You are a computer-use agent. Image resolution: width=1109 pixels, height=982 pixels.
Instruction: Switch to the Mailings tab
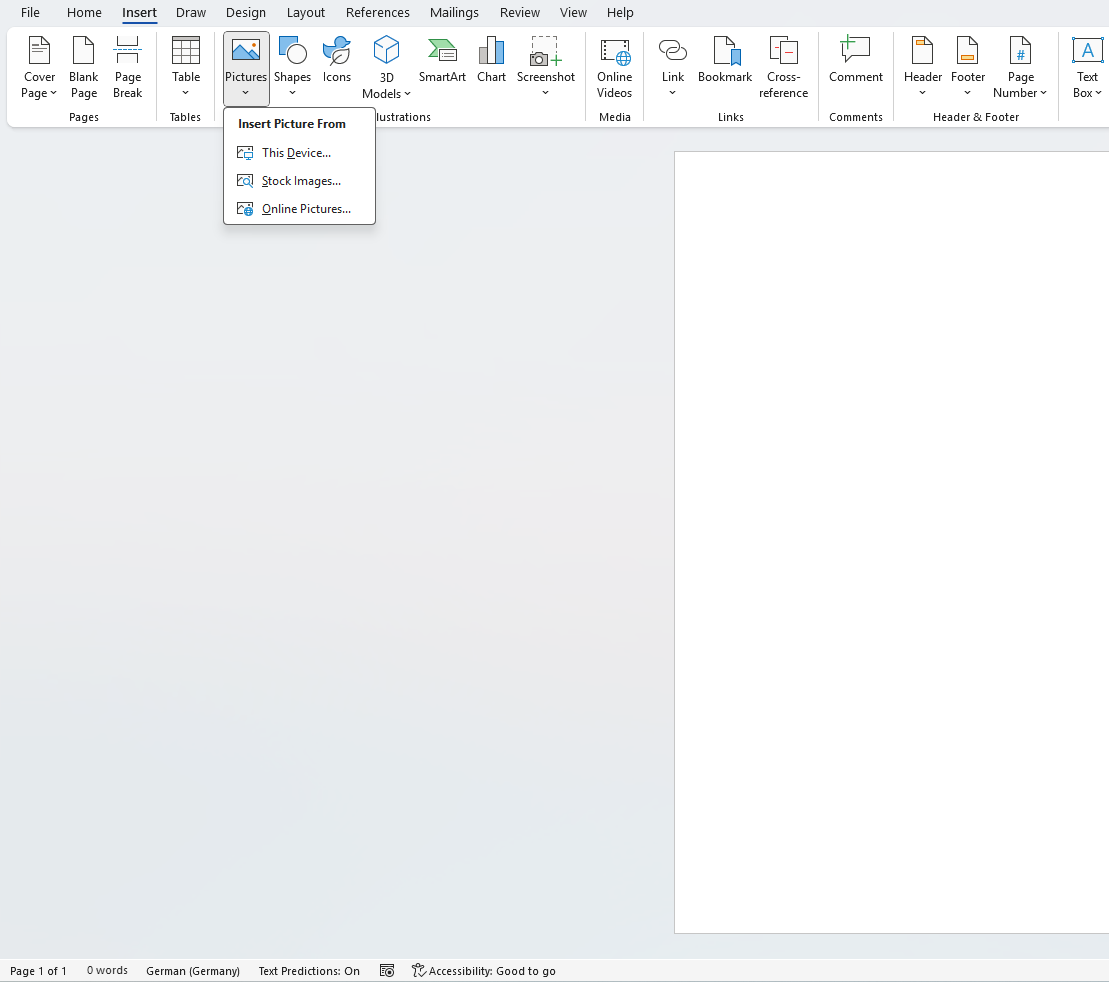point(454,13)
